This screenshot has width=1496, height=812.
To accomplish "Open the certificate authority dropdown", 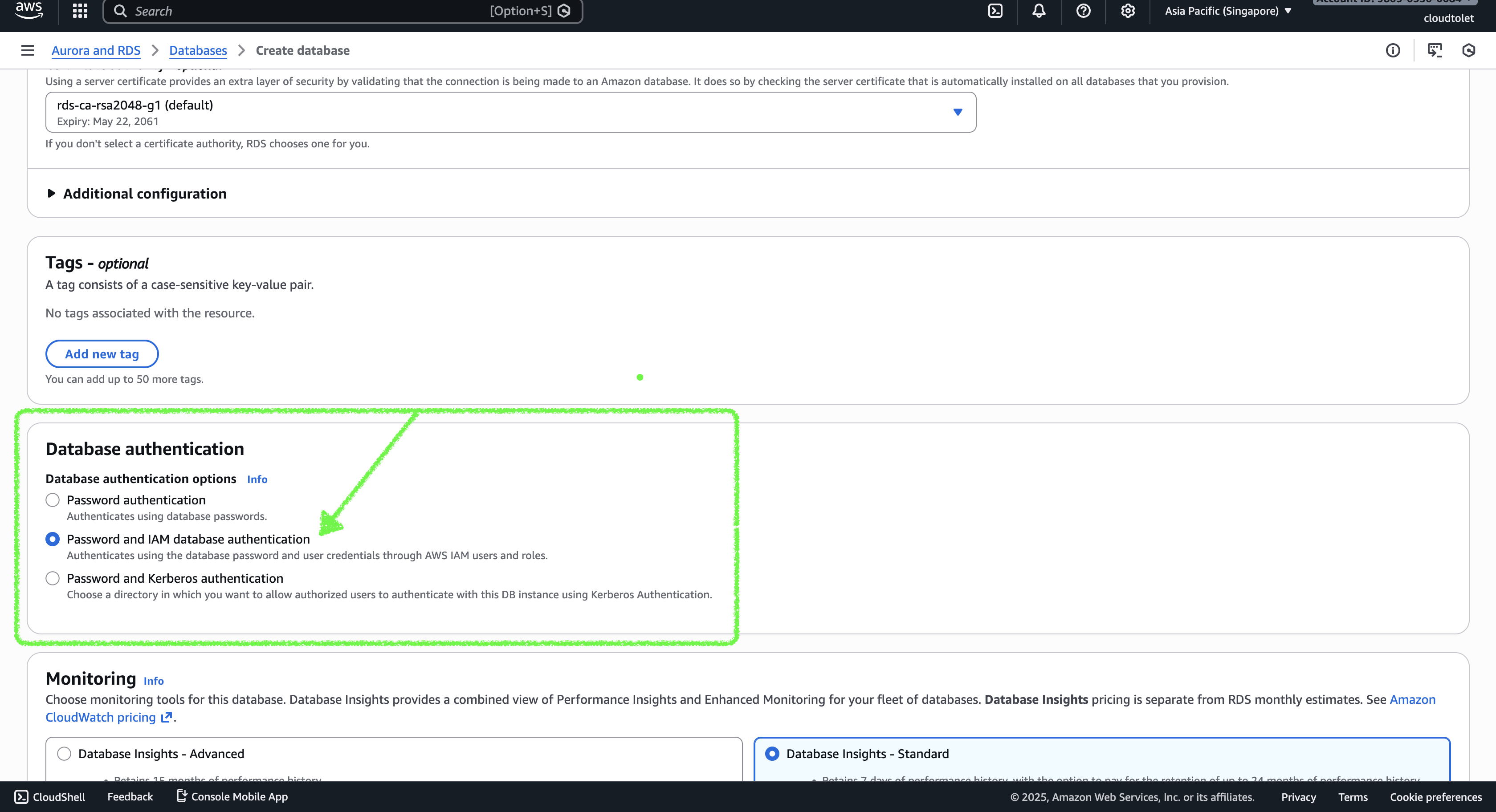I will tap(958, 112).
